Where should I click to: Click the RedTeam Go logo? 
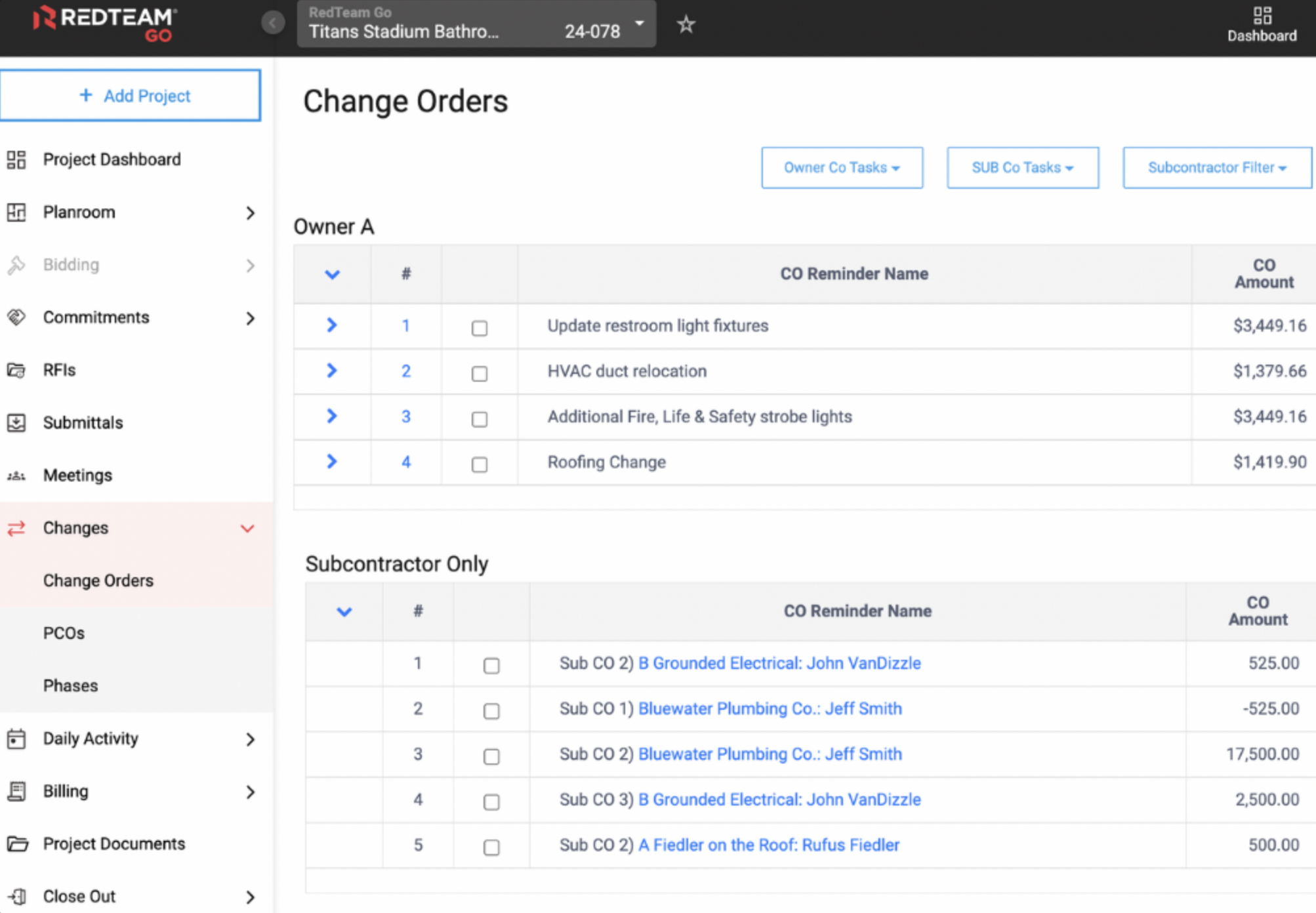(x=105, y=24)
